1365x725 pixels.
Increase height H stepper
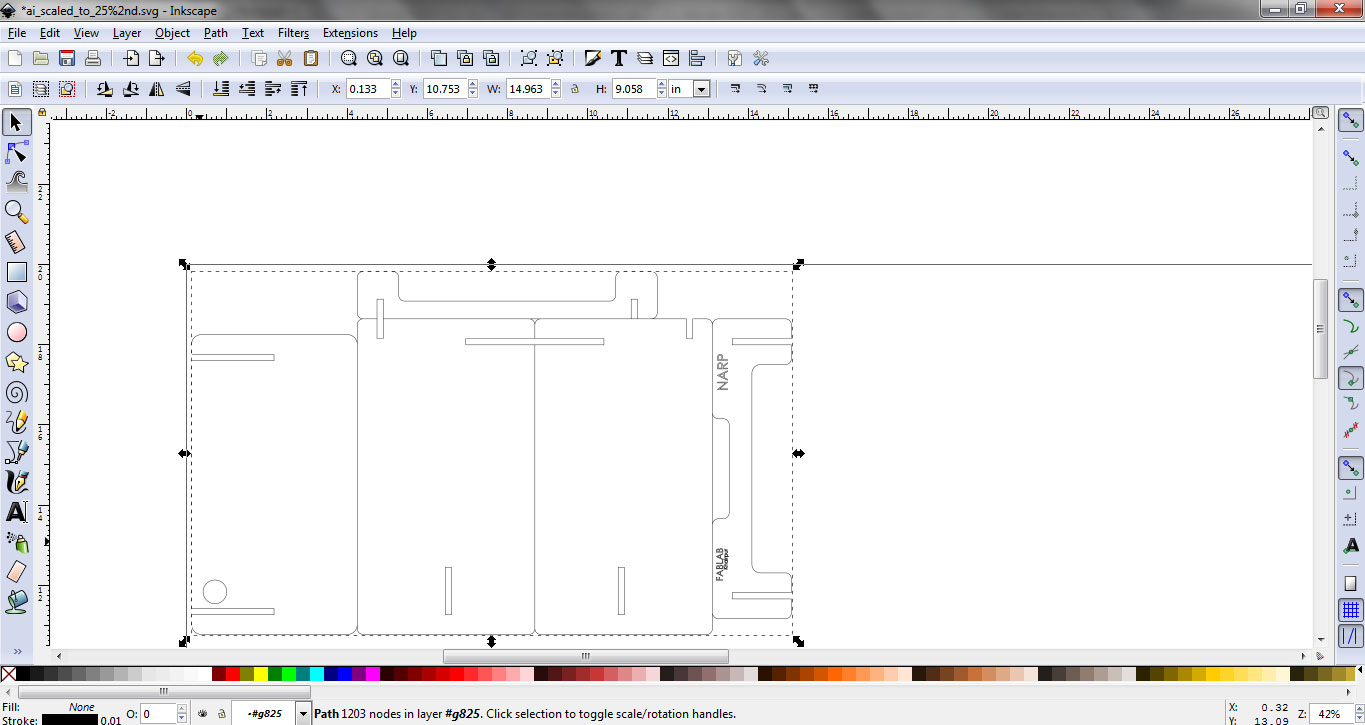click(663, 85)
